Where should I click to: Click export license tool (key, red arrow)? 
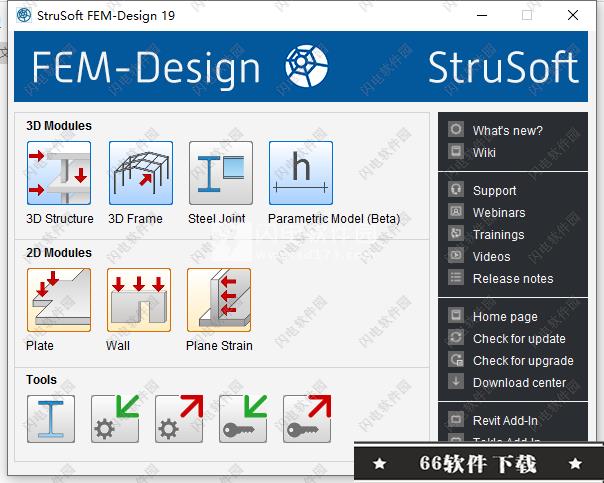click(x=307, y=419)
